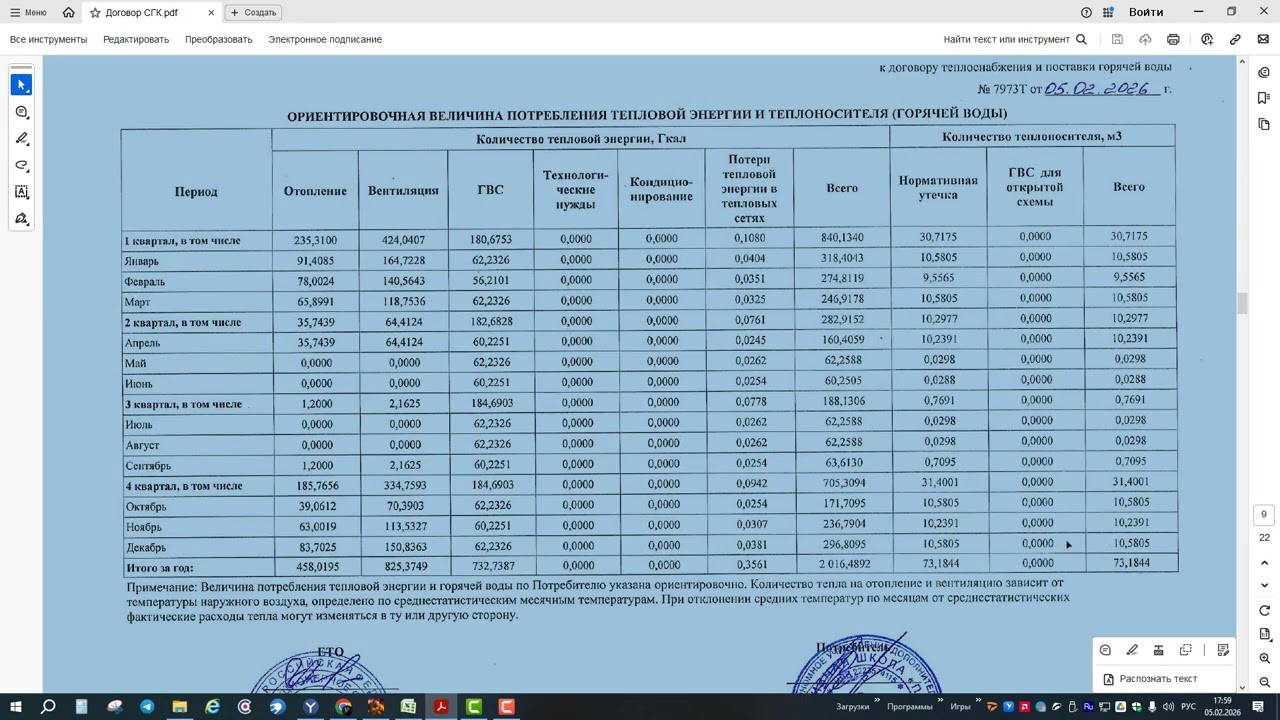The image size is (1280, 720).
Task: Click the edit text tool in floating toolbar
Action: coord(1158,650)
